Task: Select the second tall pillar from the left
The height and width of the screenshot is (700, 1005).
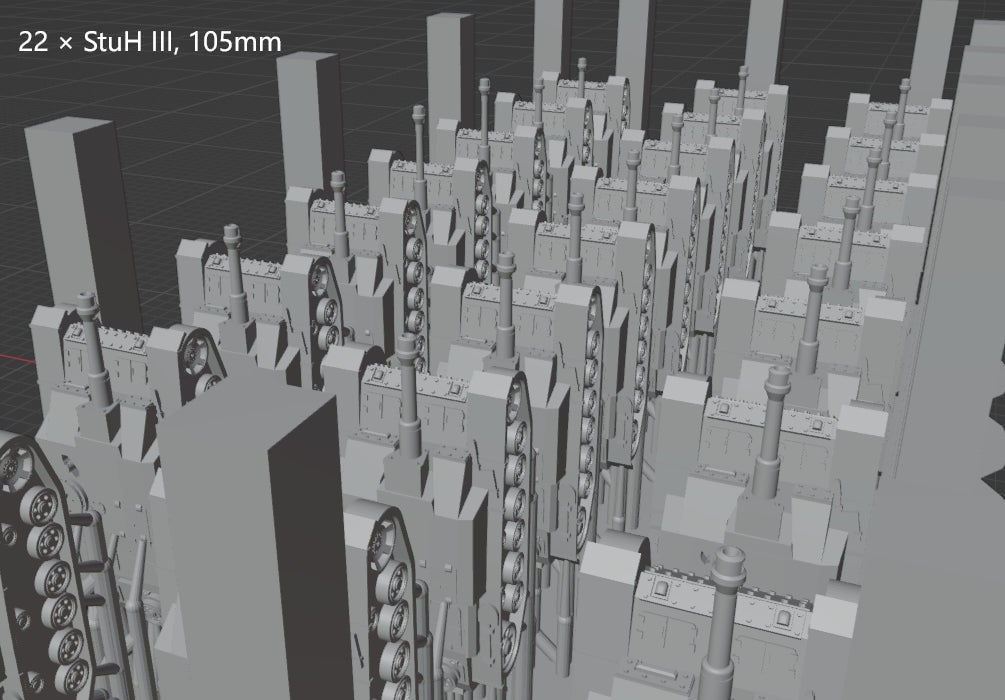Action: pos(312,120)
